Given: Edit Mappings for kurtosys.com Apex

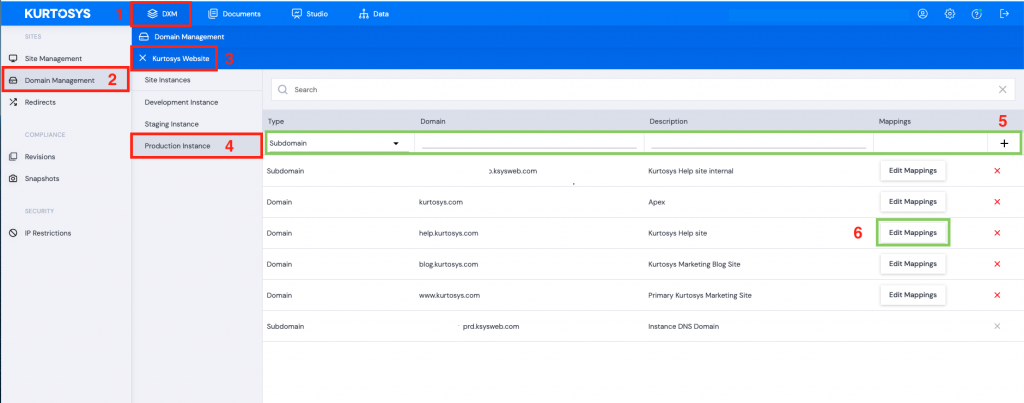Looking at the screenshot, I should [x=913, y=202].
